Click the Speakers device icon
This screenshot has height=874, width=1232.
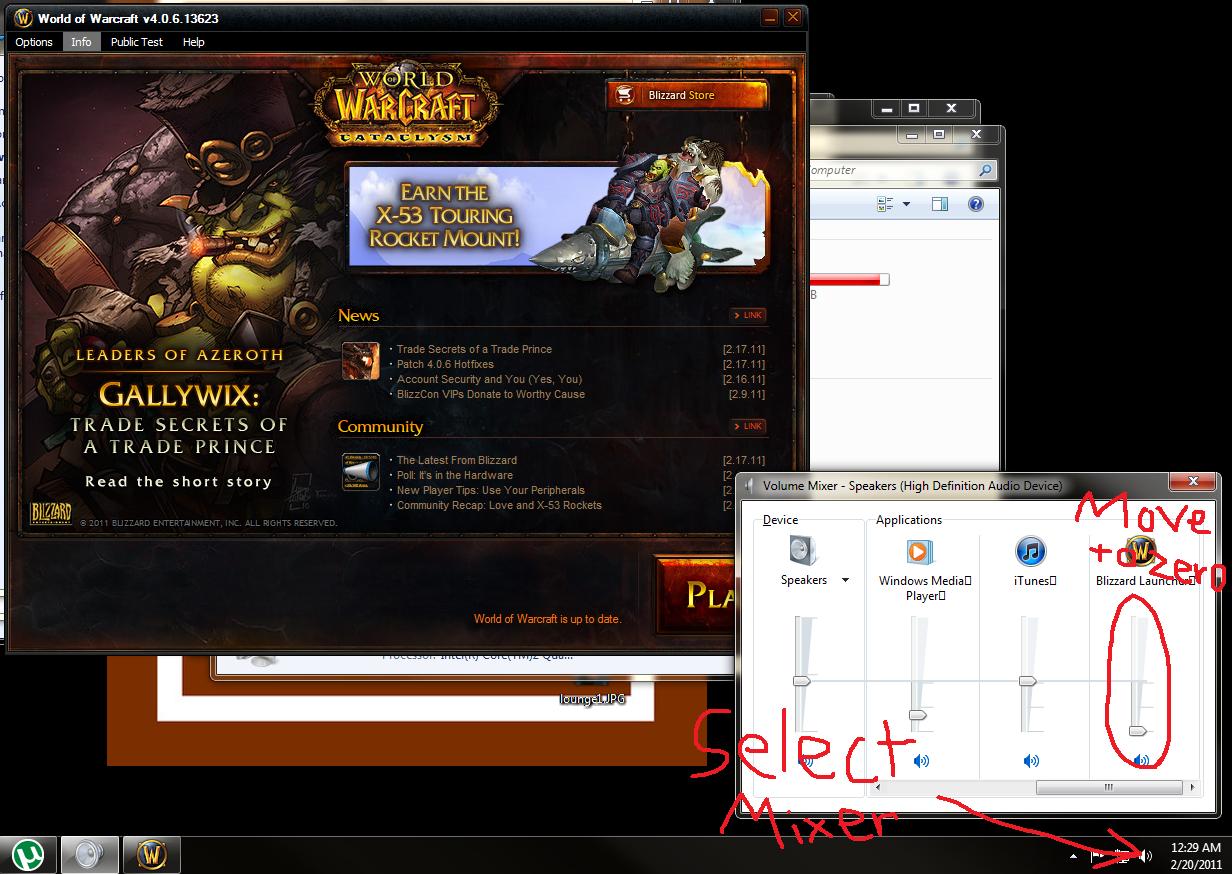[801, 551]
